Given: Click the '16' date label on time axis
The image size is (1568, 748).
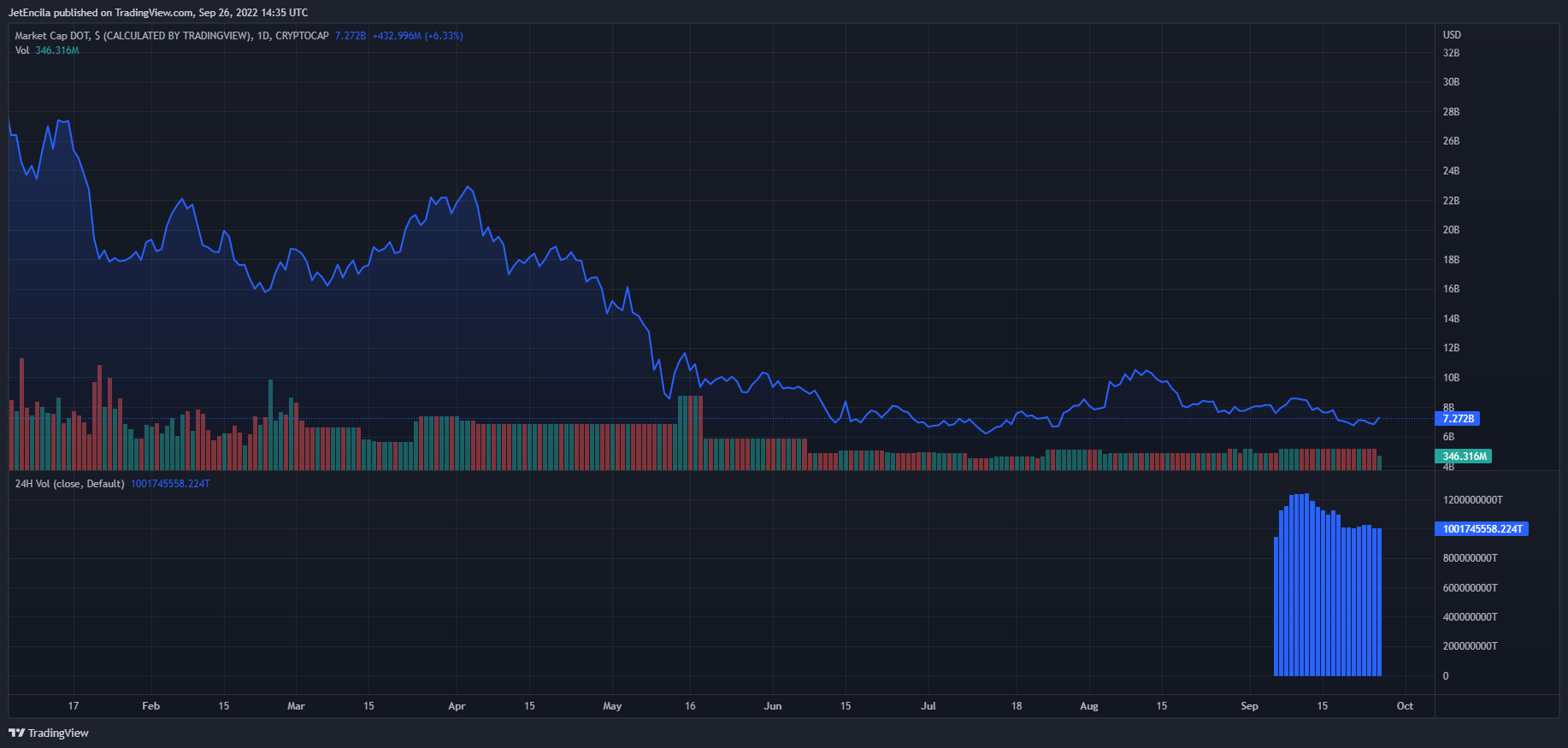Looking at the screenshot, I should 690,706.
